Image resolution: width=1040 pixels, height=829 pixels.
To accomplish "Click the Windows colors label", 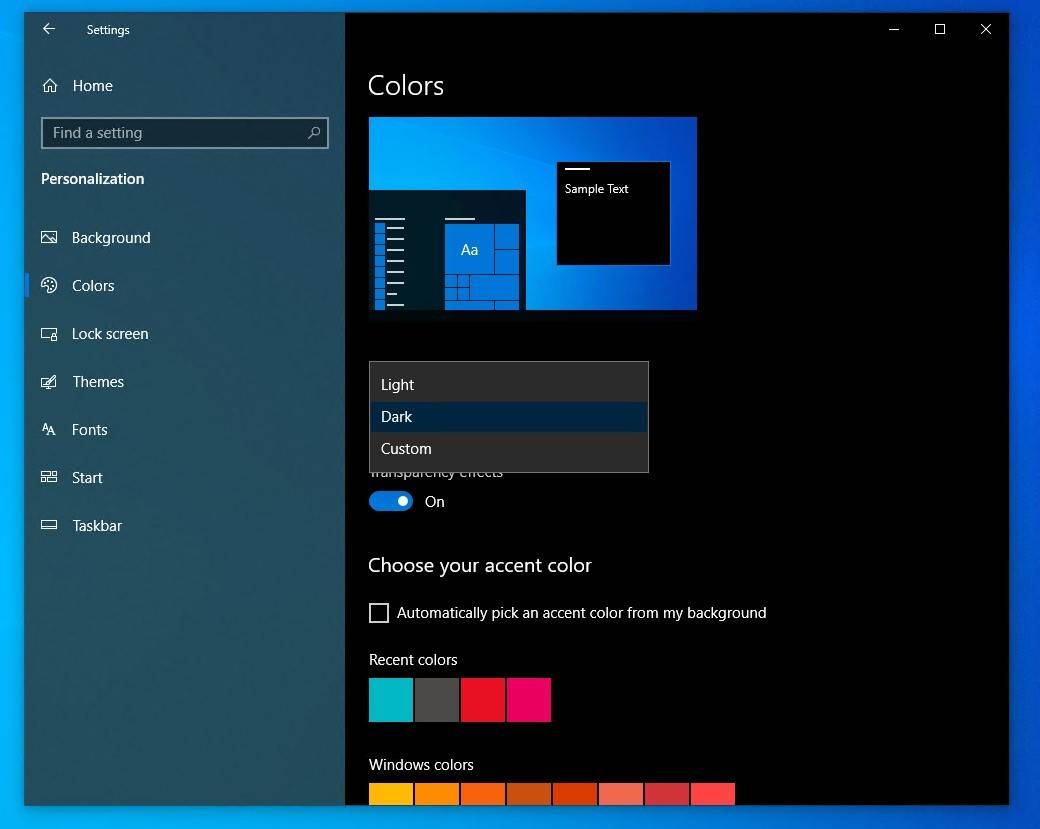I will click(421, 765).
